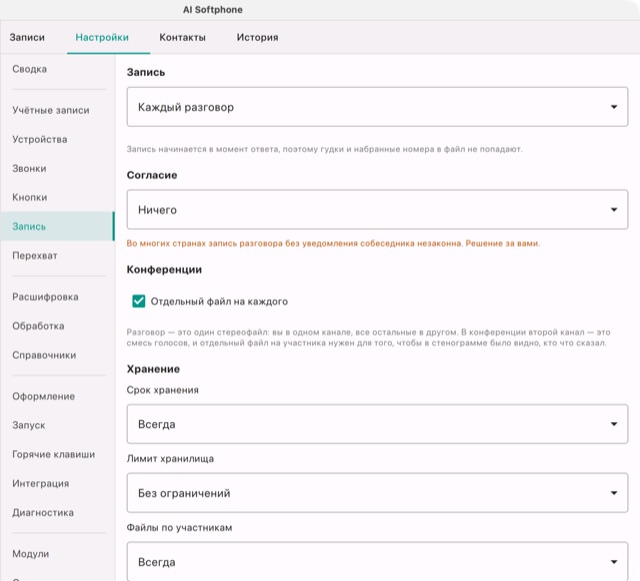640x581 pixels.
Task: Go to the История tab
Action: click(x=258, y=37)
